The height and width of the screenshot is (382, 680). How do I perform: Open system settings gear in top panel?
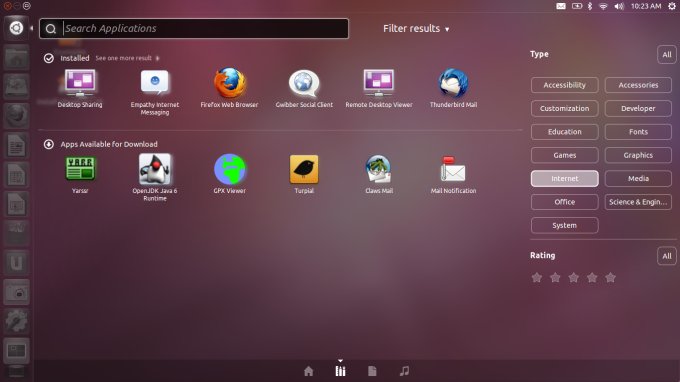672,6
